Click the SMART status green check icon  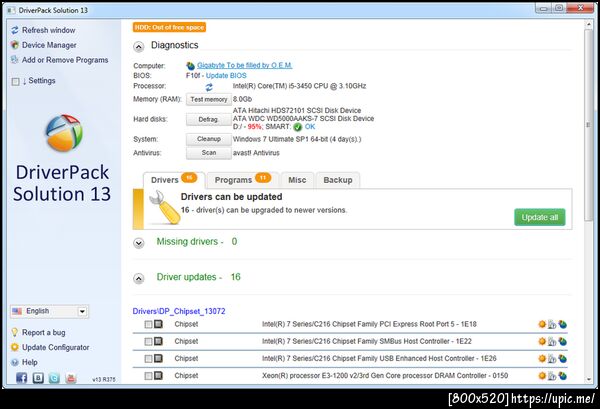pos(298,127)
